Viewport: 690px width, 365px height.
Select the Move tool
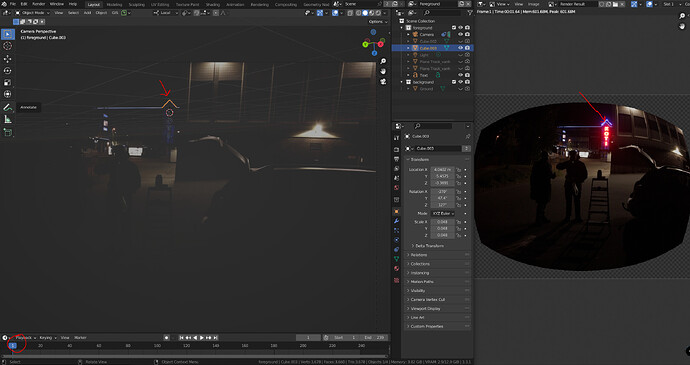(7, 59)
